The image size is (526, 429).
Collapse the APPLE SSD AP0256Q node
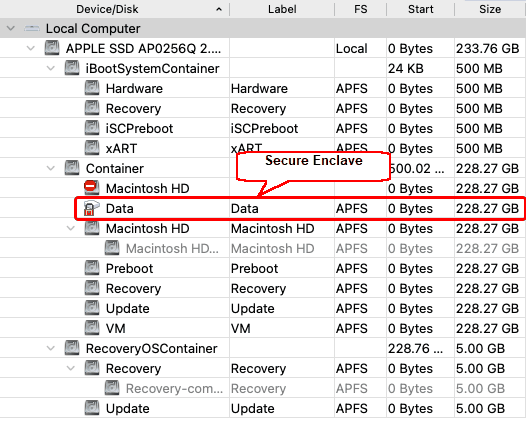pos(31,48)
